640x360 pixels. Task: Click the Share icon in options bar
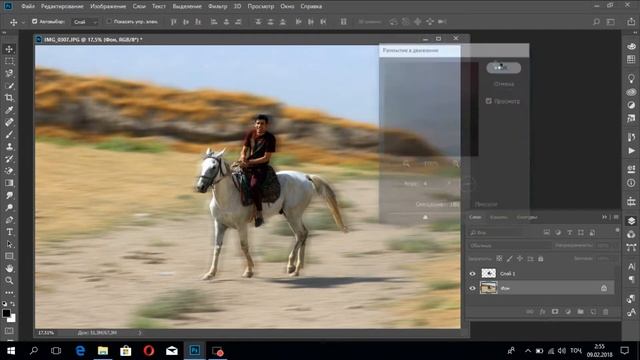click(631, 22)
